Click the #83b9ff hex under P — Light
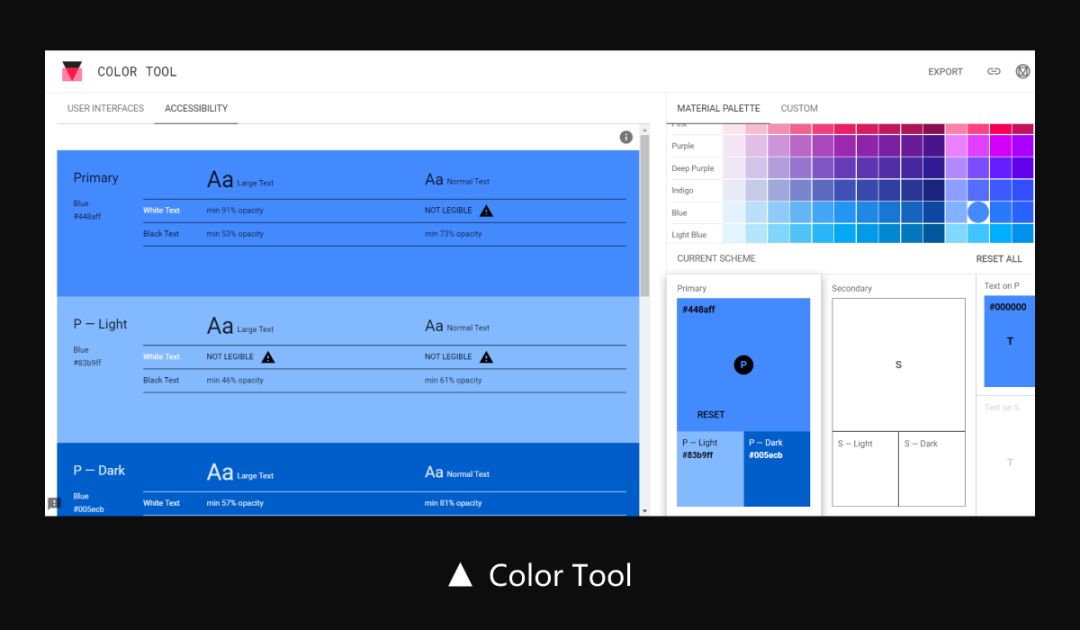The image size is (1080, 630). [x=87, y=363]
